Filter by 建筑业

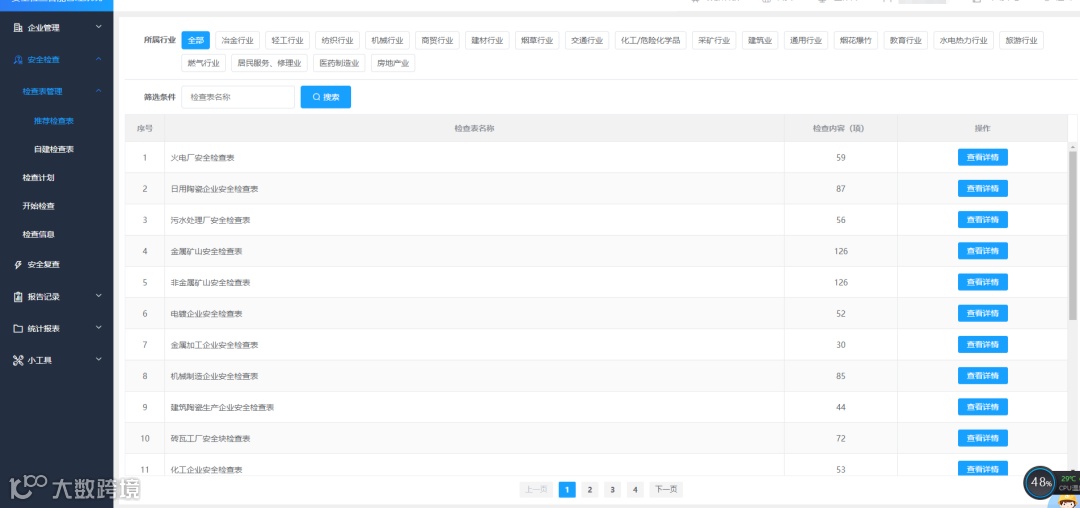[x=760, y=41]
